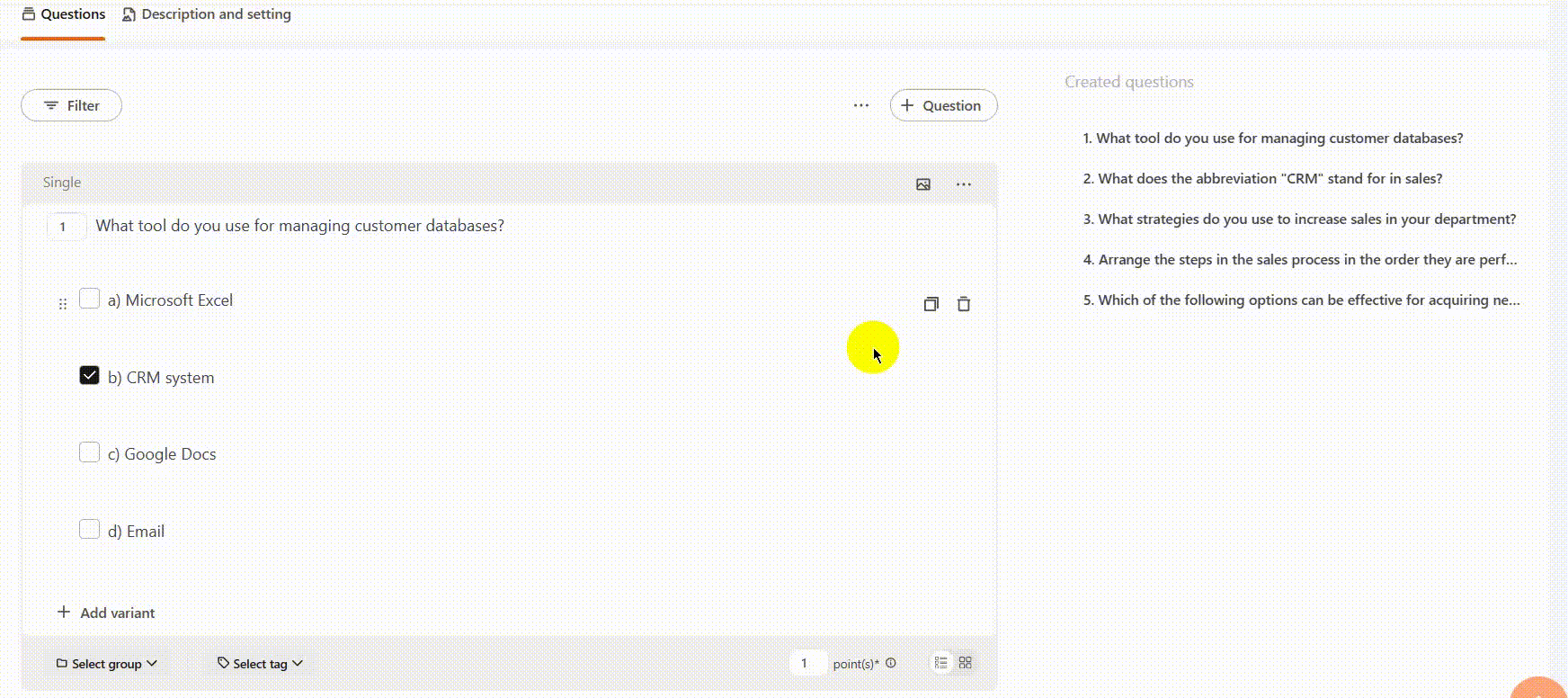This screenshot has width=1568, height=698.
Task: Open the three-dot menu next to Question button
Action: (861, 105)
